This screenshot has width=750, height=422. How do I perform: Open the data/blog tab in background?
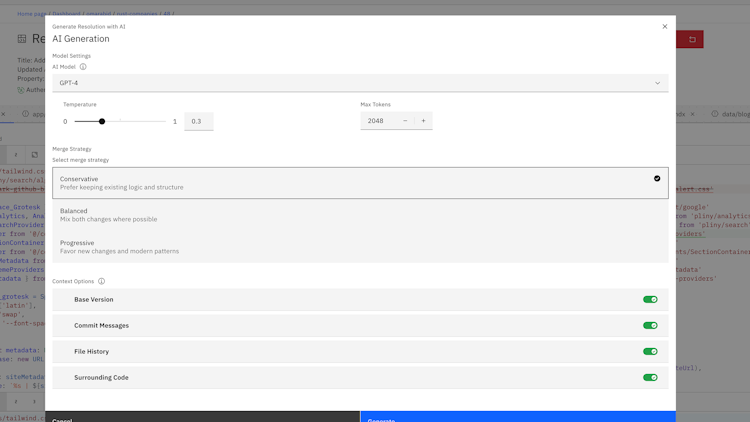(x=730, y=114)
